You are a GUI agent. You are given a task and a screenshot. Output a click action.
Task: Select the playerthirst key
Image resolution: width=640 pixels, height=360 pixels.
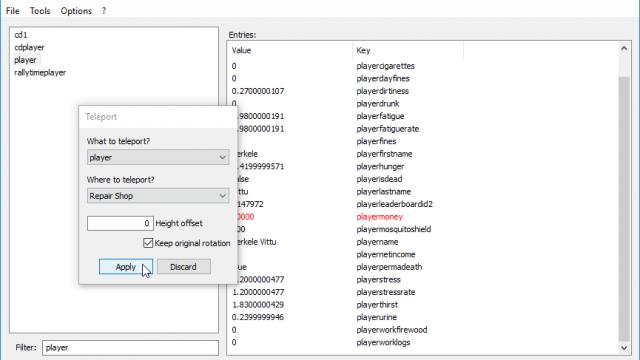point(377,305)
